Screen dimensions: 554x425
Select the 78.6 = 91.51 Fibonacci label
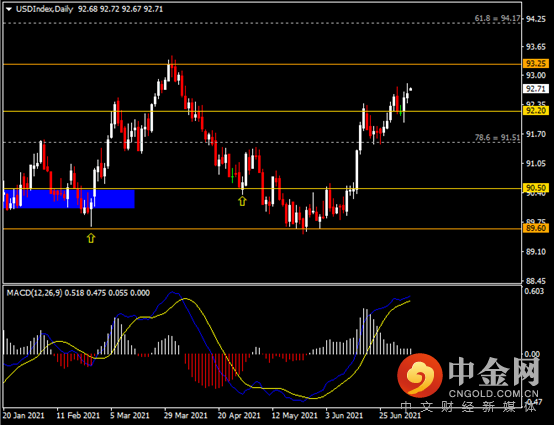coord(497,137)
